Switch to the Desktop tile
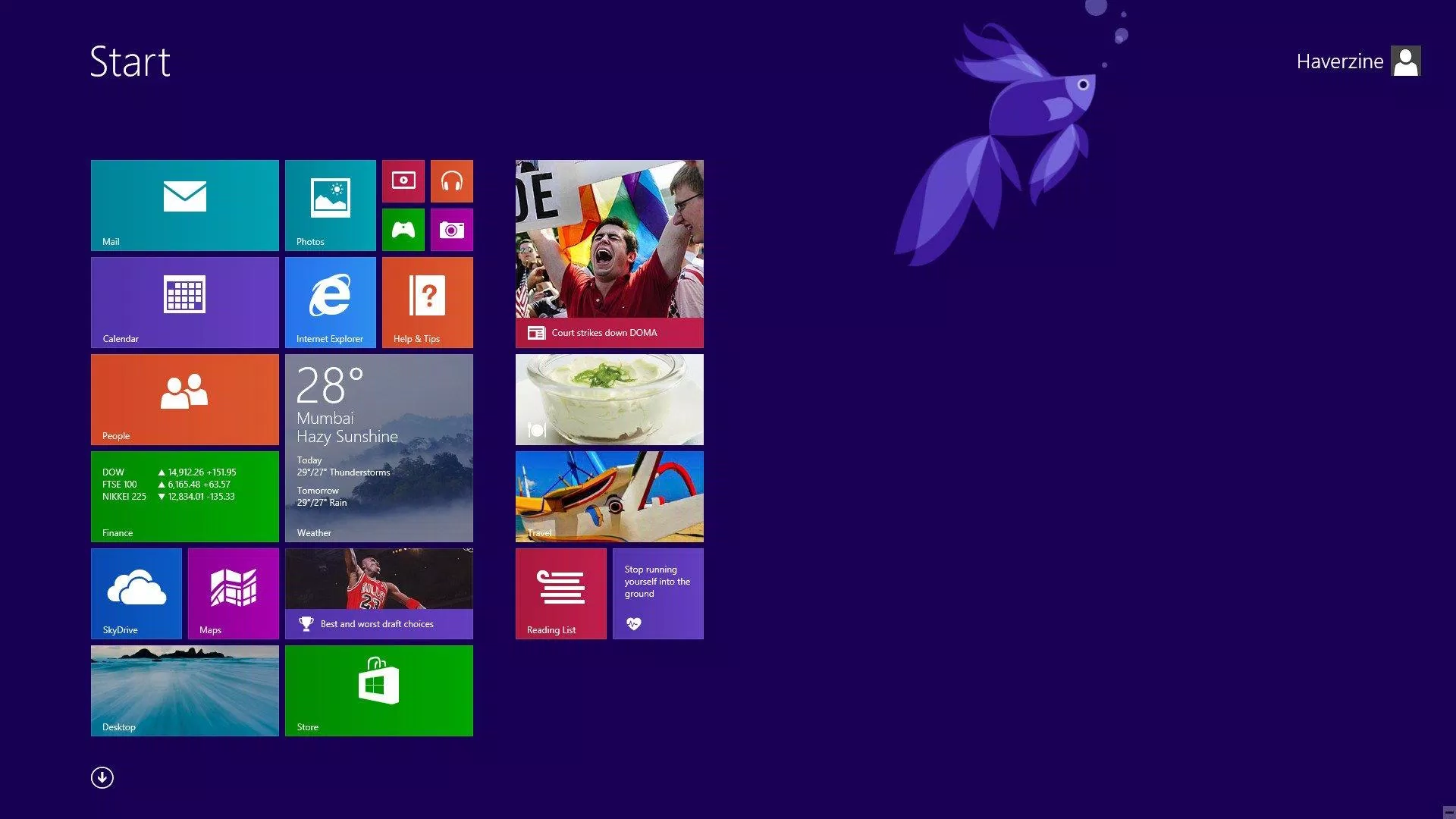 pyautogui.click(x=184, y=690)
